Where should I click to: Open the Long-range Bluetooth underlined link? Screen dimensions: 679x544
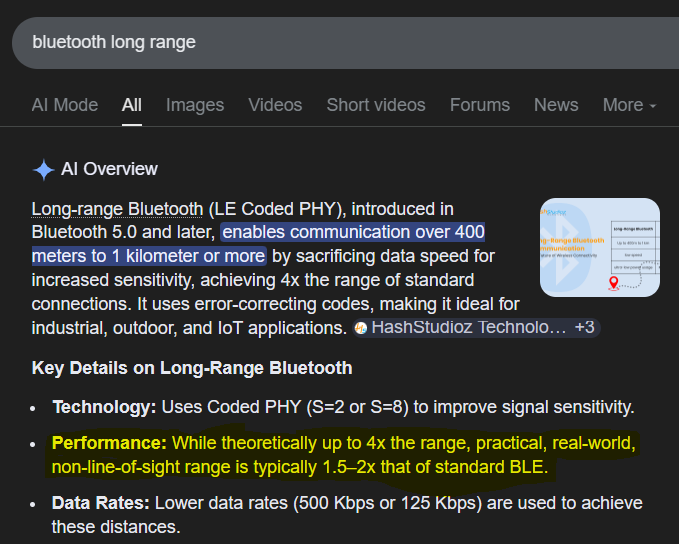click(117, 209)
